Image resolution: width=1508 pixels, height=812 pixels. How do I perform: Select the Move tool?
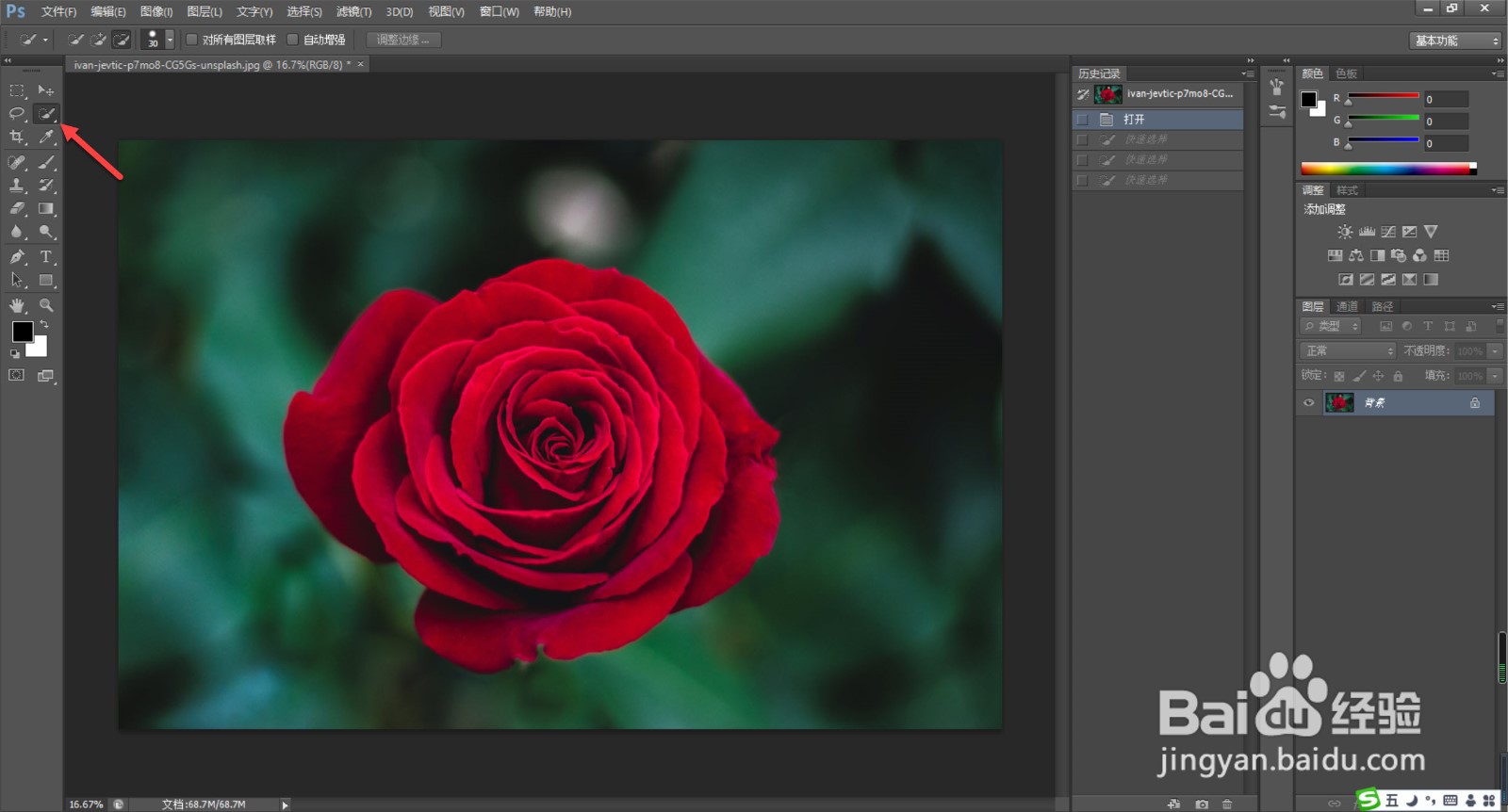(45, 90)
